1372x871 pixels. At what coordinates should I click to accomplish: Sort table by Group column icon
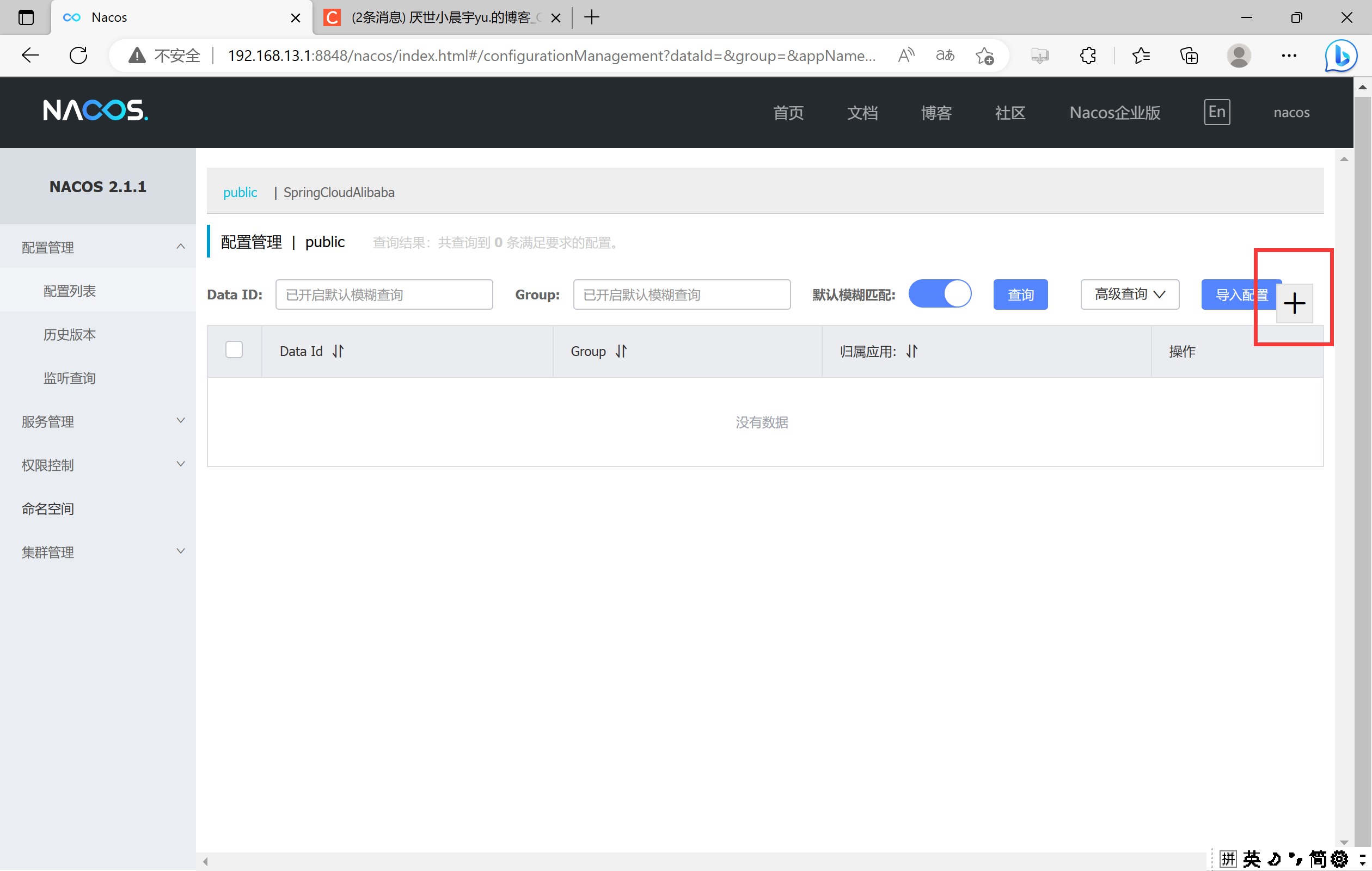pos(621,351)
